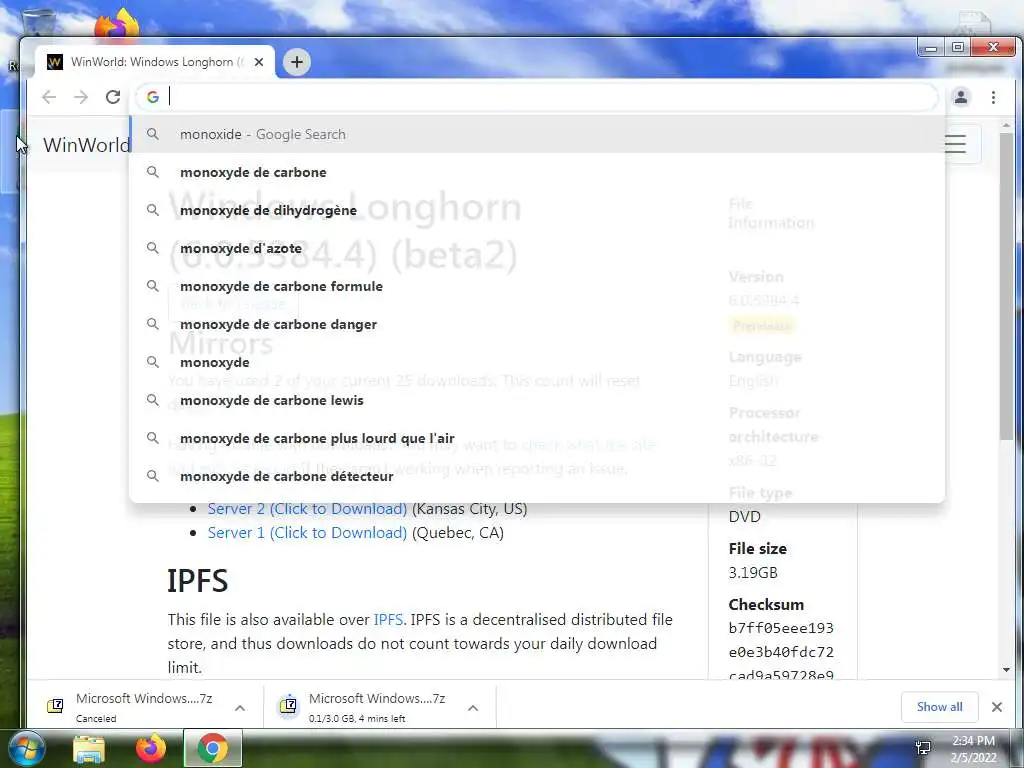Choose suggestion 'monoxyde de carbone formule'
Screen dimensions: 1024x768
point(537,286)
